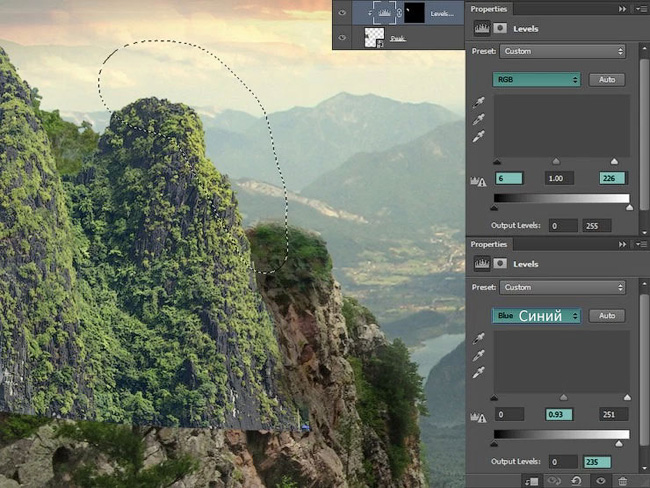This screenshot has height=488, width=650.
Task: Open Preset dropdown above the RGB channel
Action: (563, 51)
